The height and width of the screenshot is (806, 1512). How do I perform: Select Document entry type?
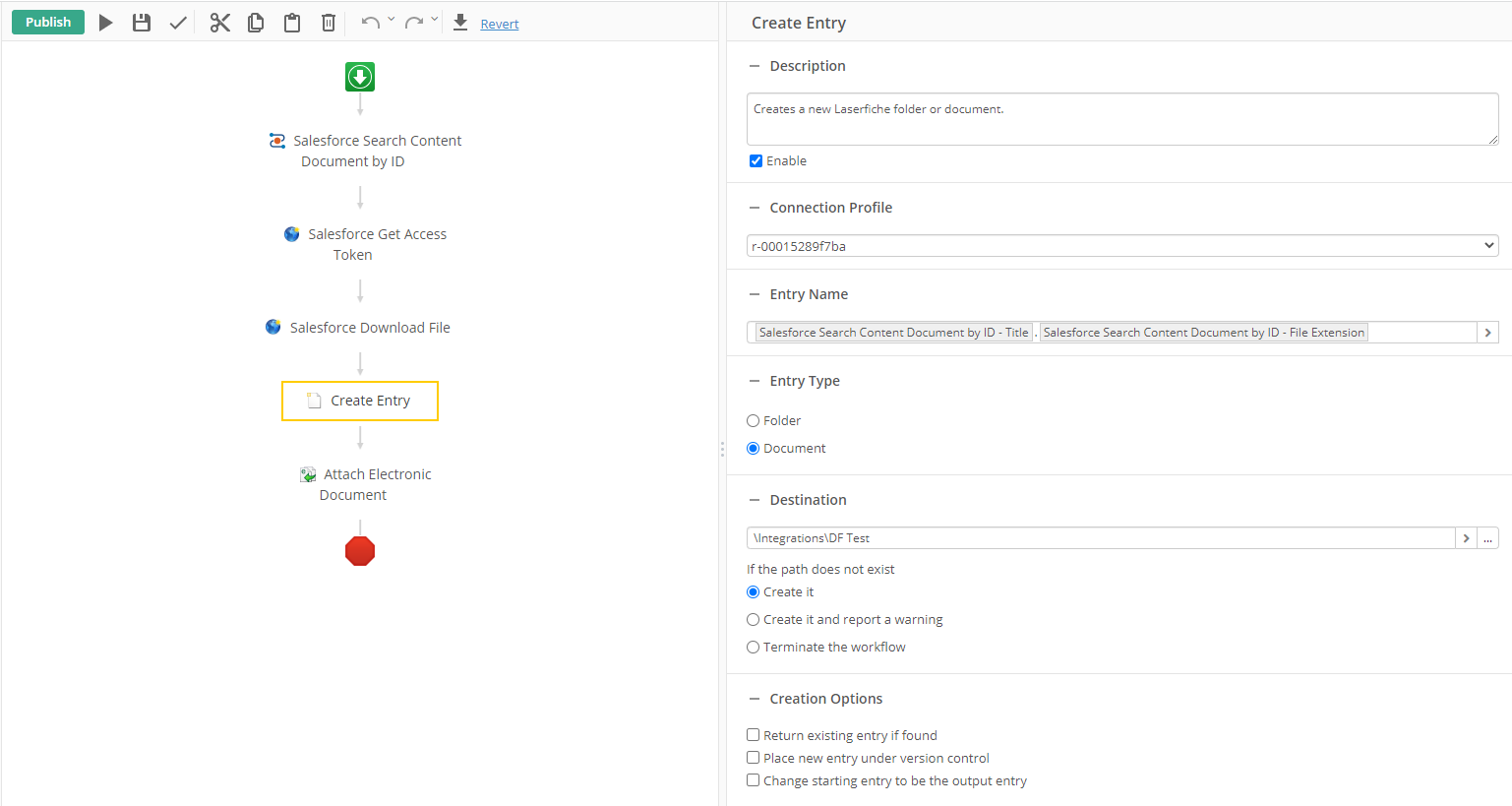(x=753, y=449)
